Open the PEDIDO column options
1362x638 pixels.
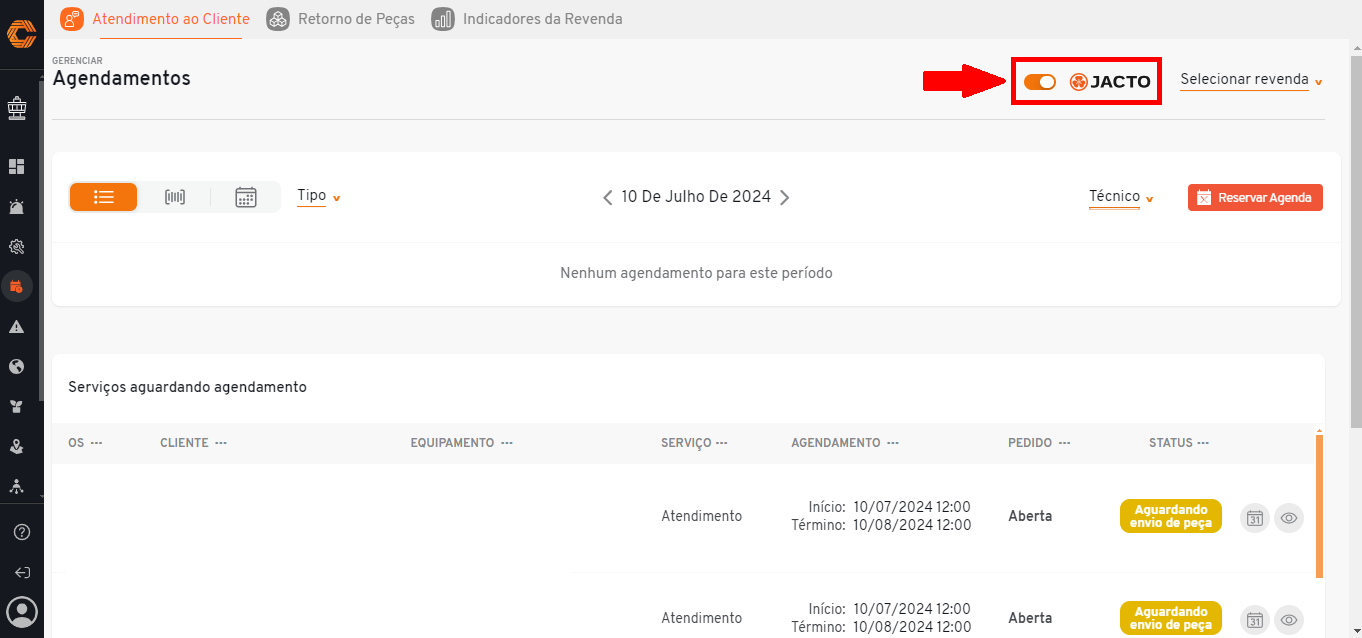point(1065,443)
